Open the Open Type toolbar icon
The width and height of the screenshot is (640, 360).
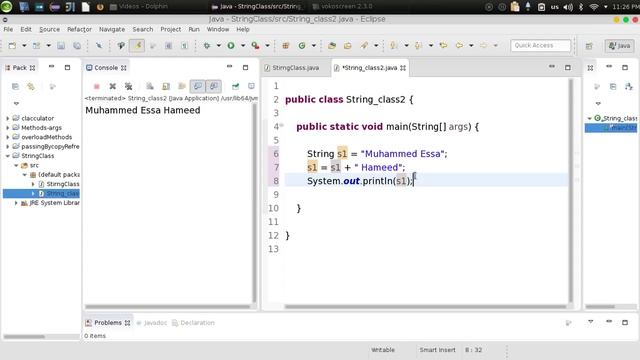coord(332,46)
